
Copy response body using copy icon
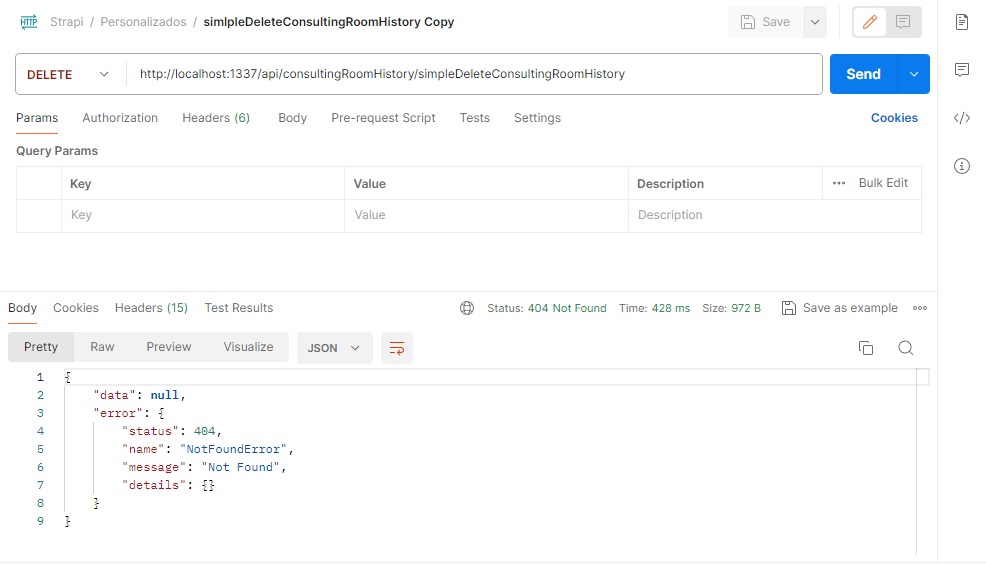point(866,348)
